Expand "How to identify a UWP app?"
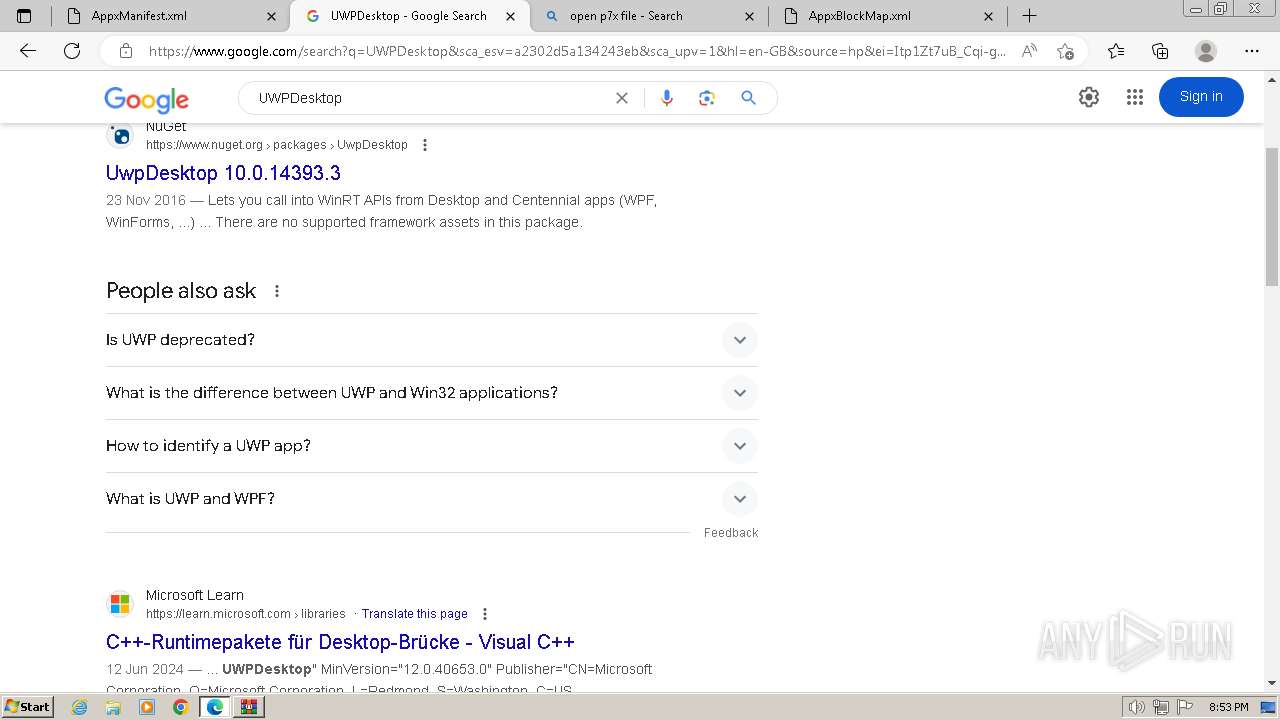1280x720 pixels. [x=432, y=446]
